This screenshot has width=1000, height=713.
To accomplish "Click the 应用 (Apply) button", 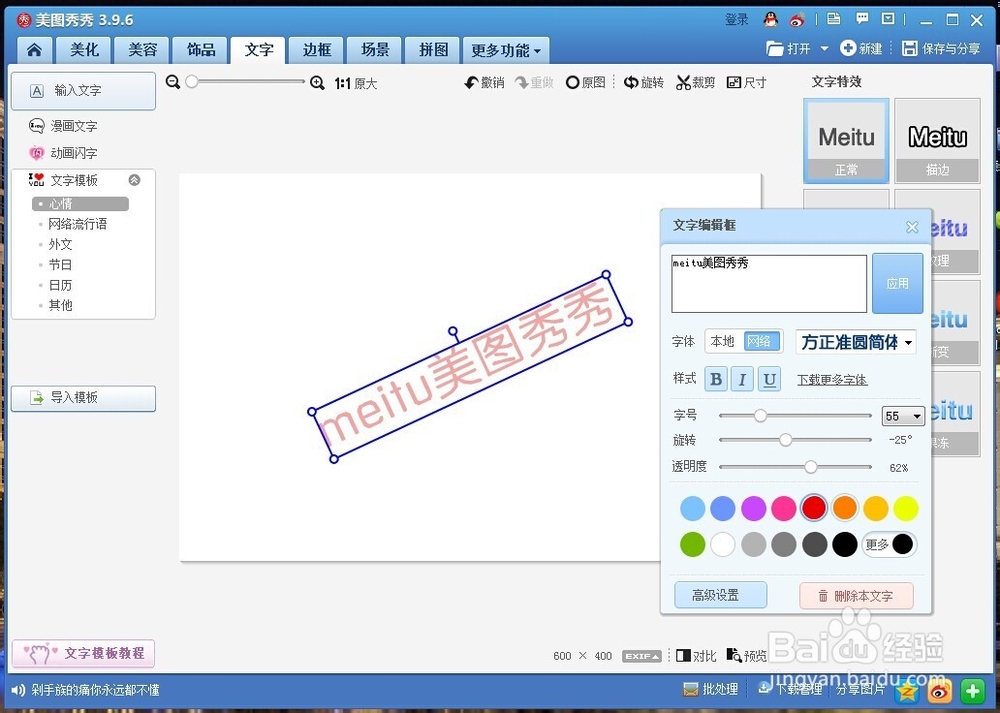I will click(897, 283).
